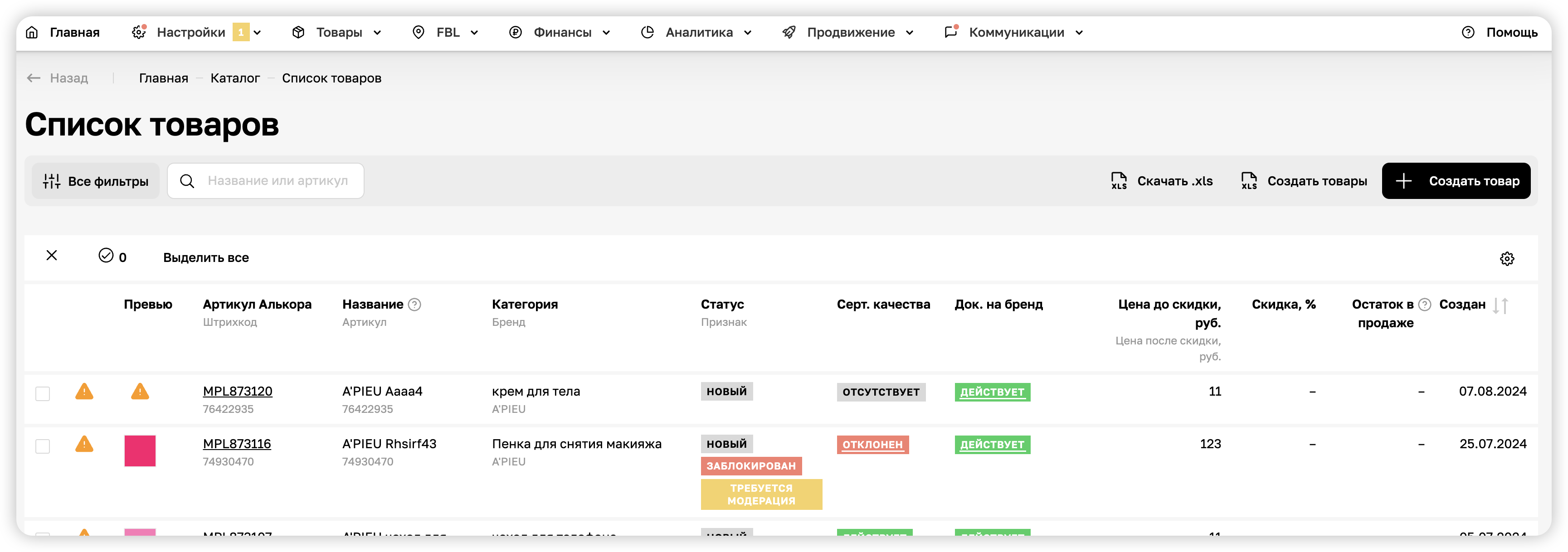Click the ruble icon beside Финансы
1568x552 pixels.
click(516, 32)
